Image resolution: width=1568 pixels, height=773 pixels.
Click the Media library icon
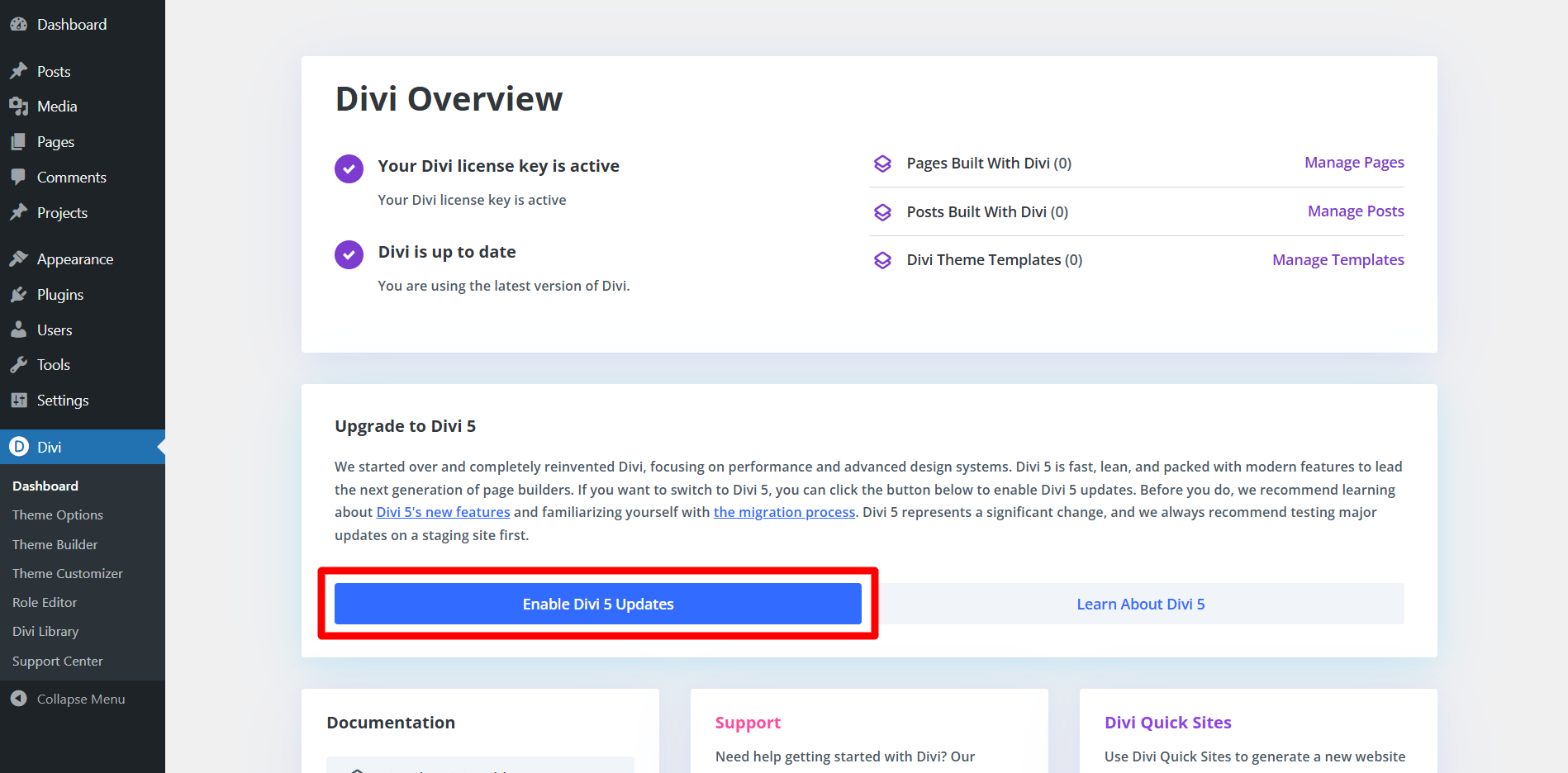[18, 107]
